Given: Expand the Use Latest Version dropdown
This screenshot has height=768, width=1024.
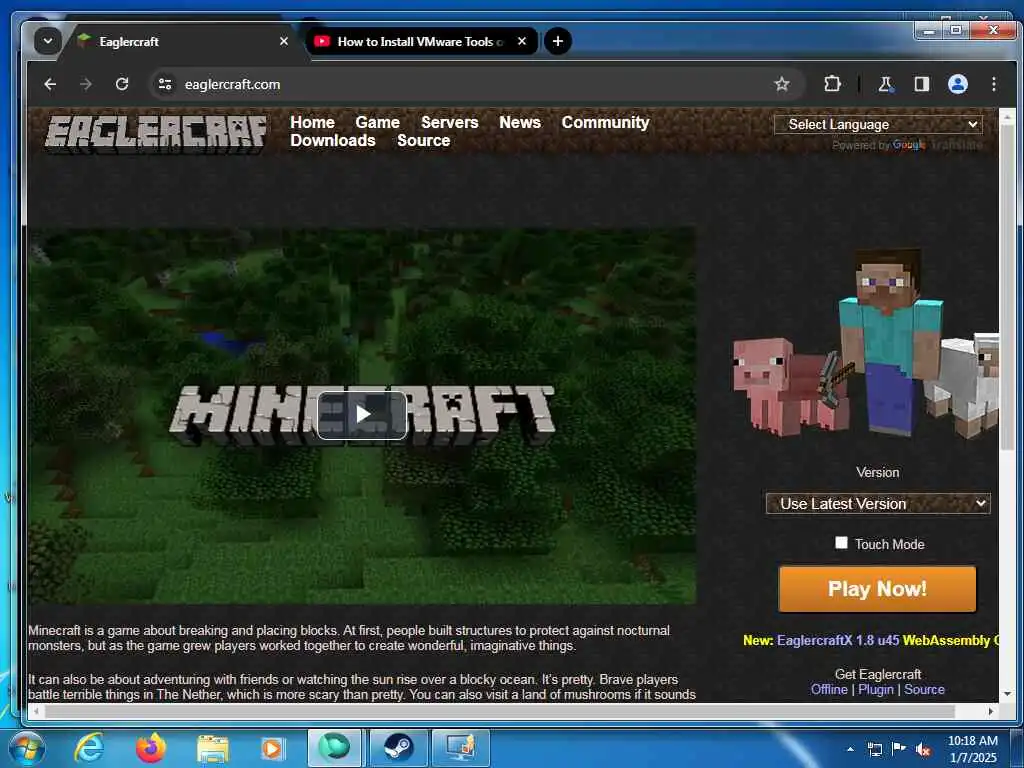Looking at the screenshot, I should 878,504.
